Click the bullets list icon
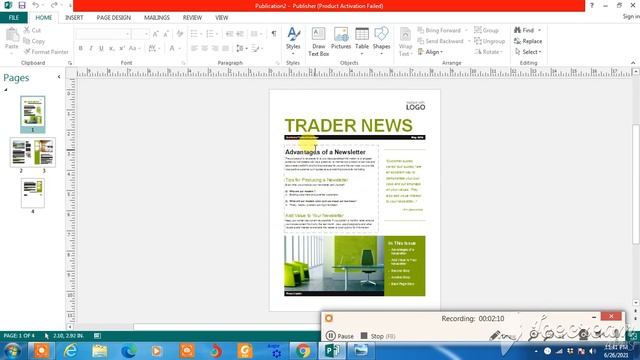640x360 pixels. coord(194,34)
